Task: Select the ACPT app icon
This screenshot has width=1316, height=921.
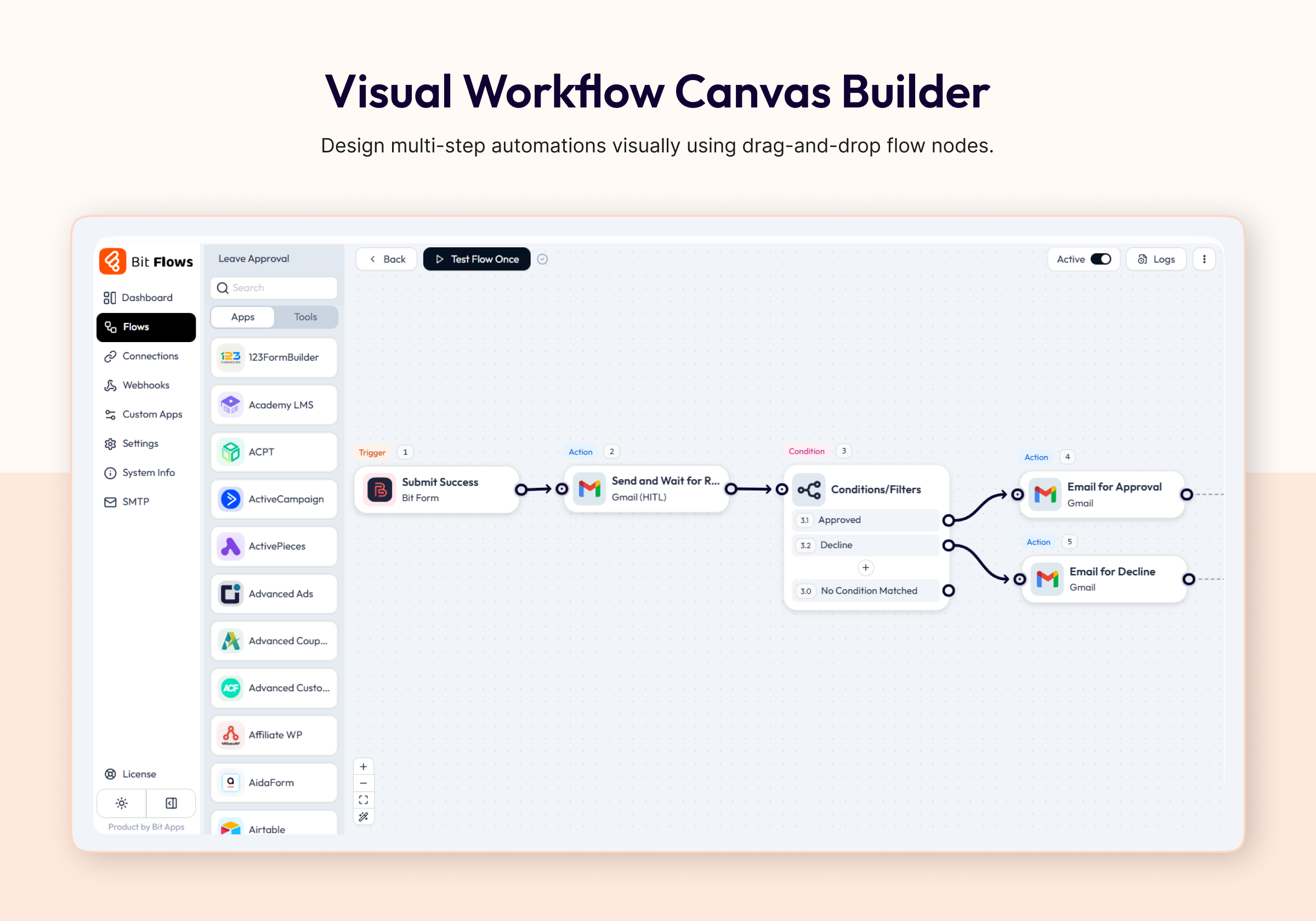Action: [230, 452]
